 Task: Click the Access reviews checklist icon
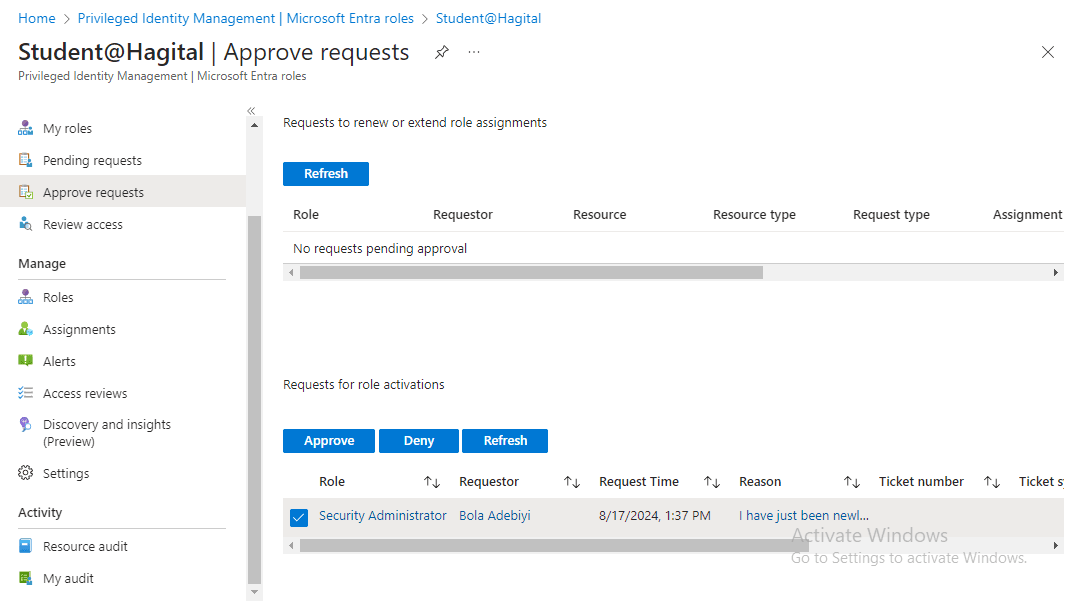pos(26,393)
